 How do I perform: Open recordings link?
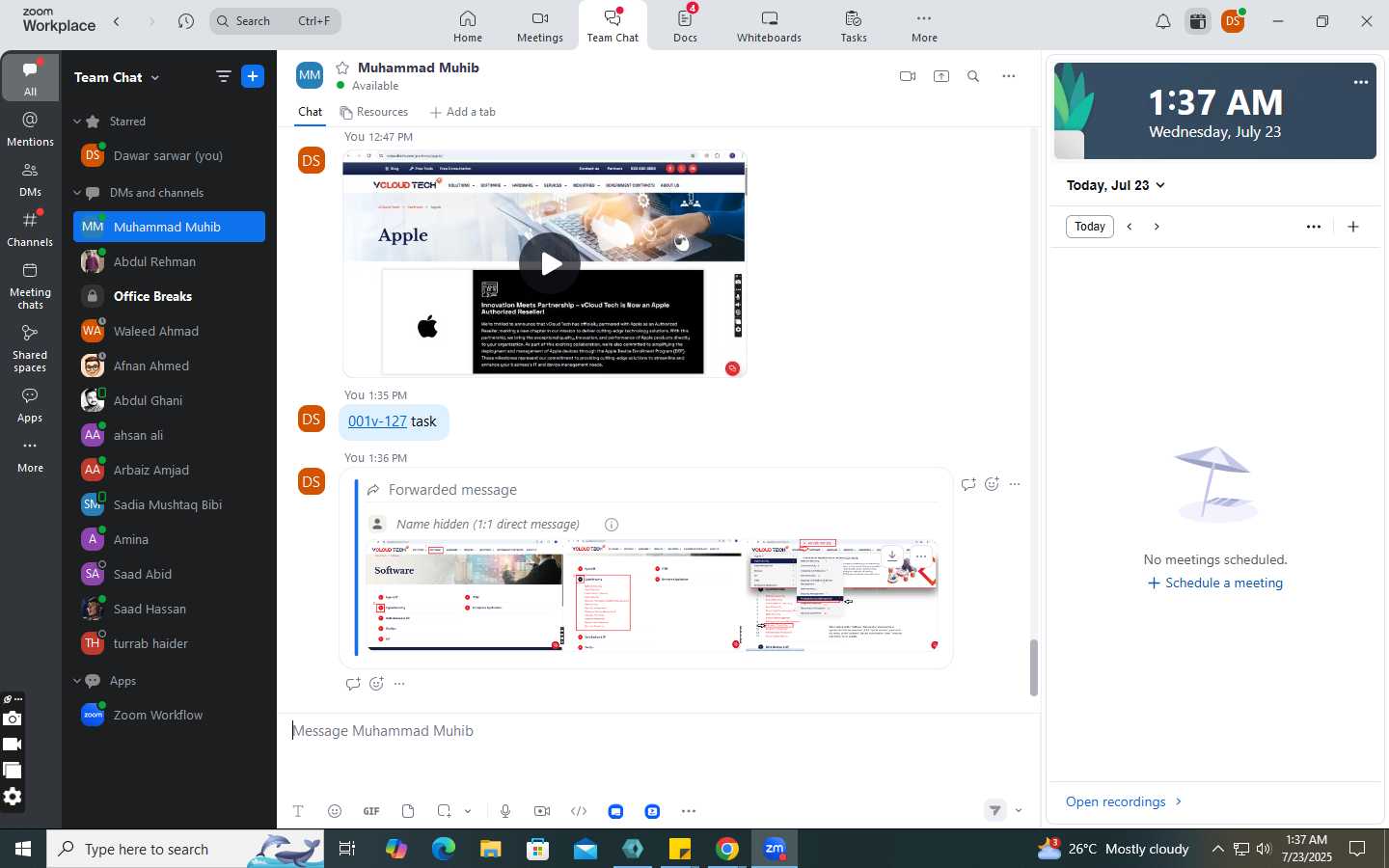1124,801
